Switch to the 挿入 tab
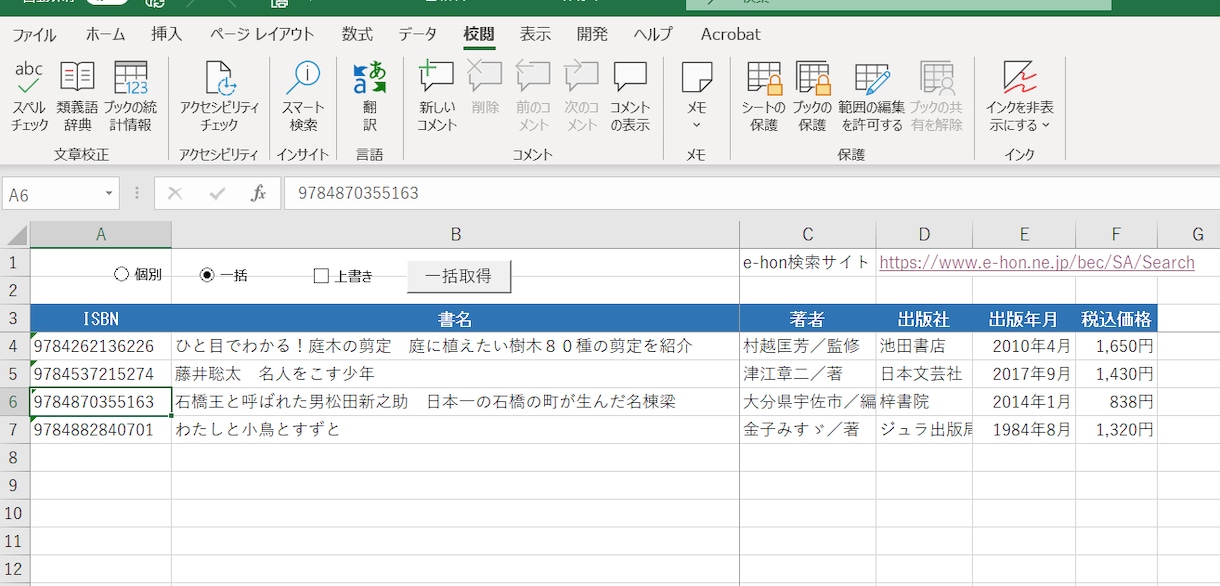This screenshot has height=586, width=1220. [167, 34]
